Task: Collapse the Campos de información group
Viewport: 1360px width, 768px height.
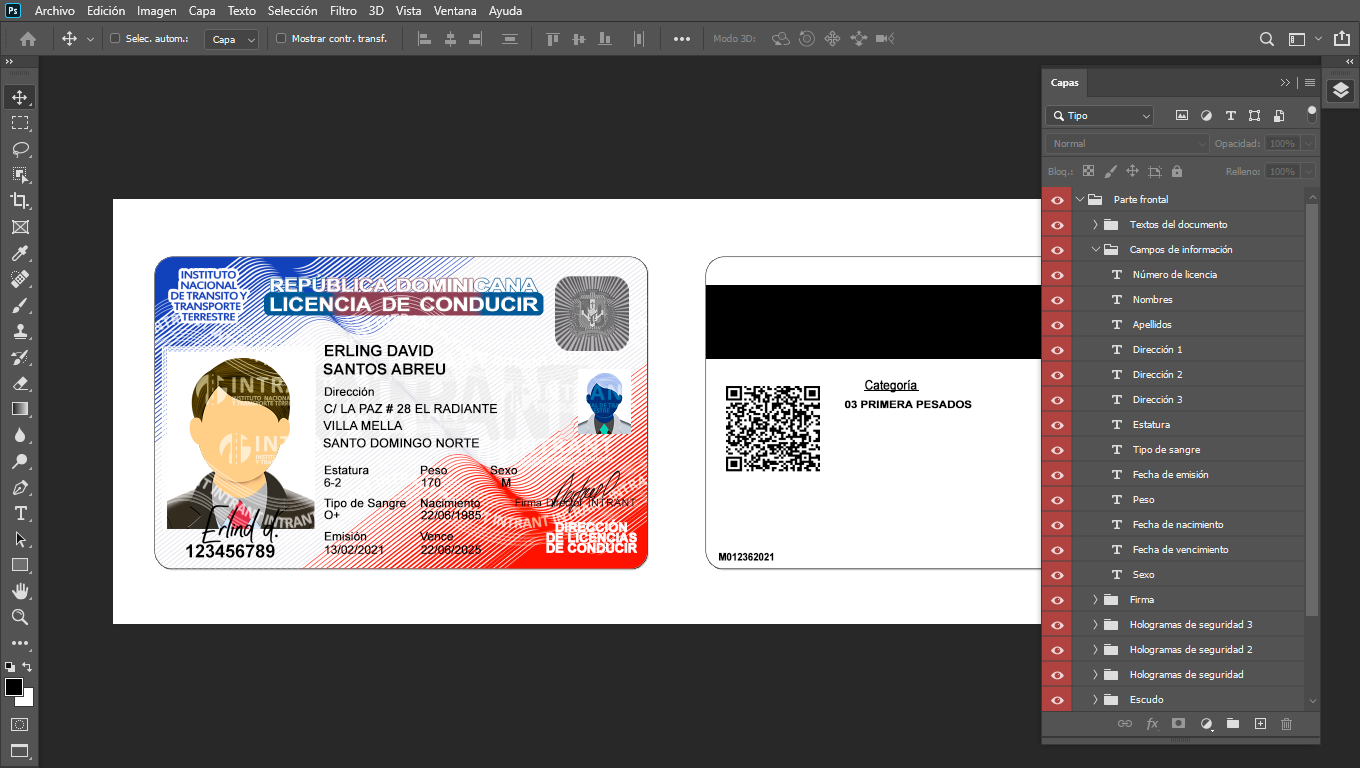Action: [1096, 250]
